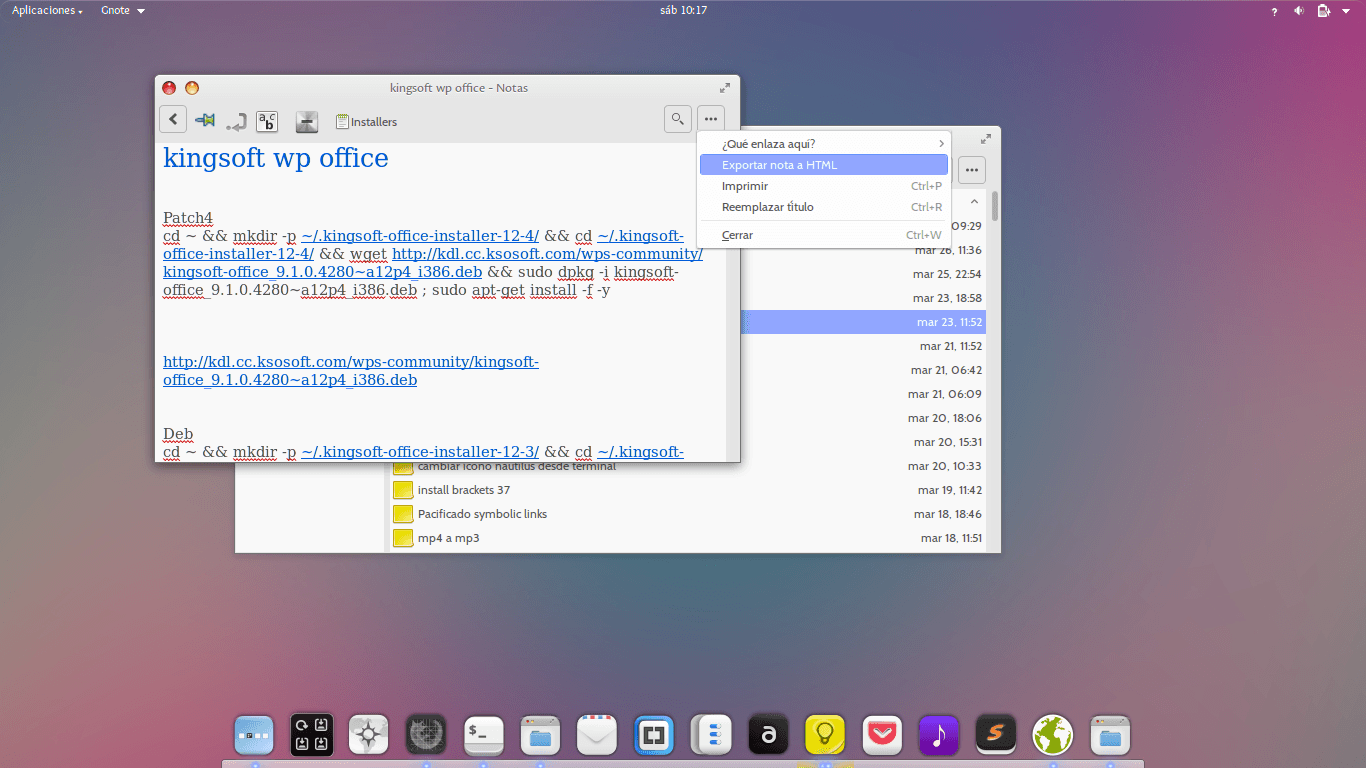Screen dimensions: 1366x768
Task: Click the green pin link icon
Action: coord(205,121)
